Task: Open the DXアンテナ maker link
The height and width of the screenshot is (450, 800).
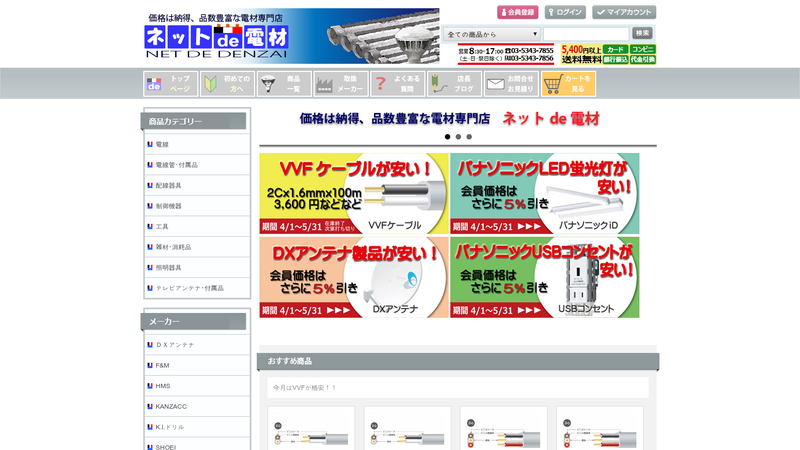Action: click(197, 345)
